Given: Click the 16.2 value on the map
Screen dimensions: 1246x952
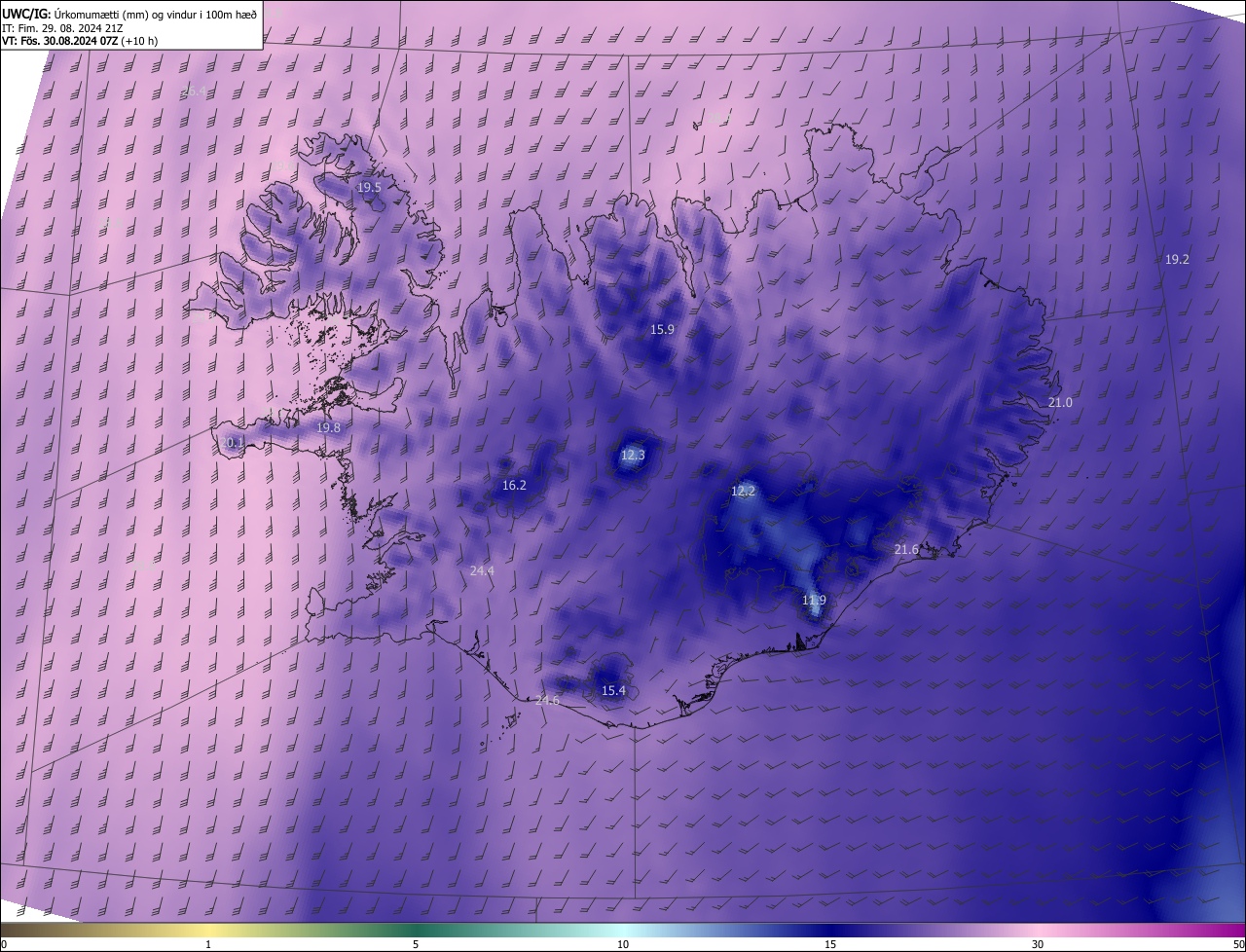Looking at the screenshot, I should (514, 486).
